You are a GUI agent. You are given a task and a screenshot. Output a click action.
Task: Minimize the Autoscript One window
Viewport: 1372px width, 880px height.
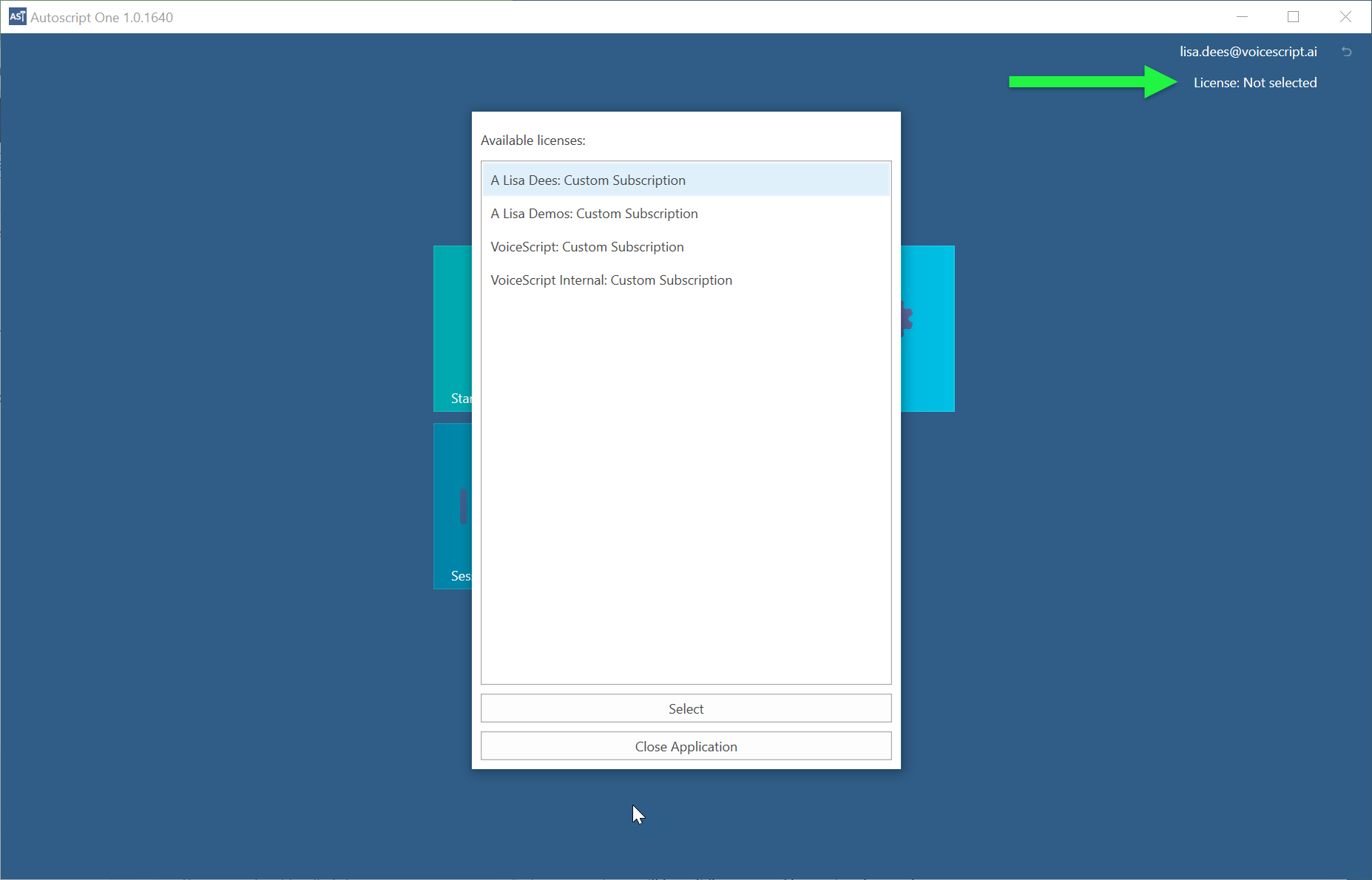[1242, 17]
